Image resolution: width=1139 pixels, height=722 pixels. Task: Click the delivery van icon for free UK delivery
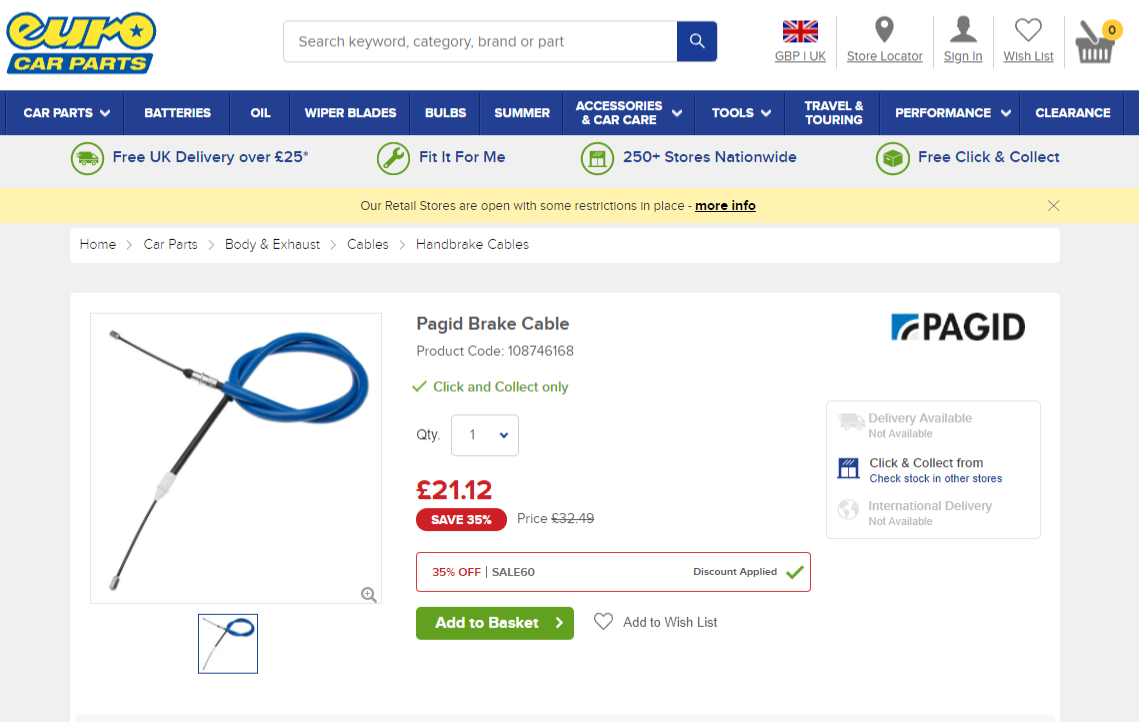tap(87, 158)
